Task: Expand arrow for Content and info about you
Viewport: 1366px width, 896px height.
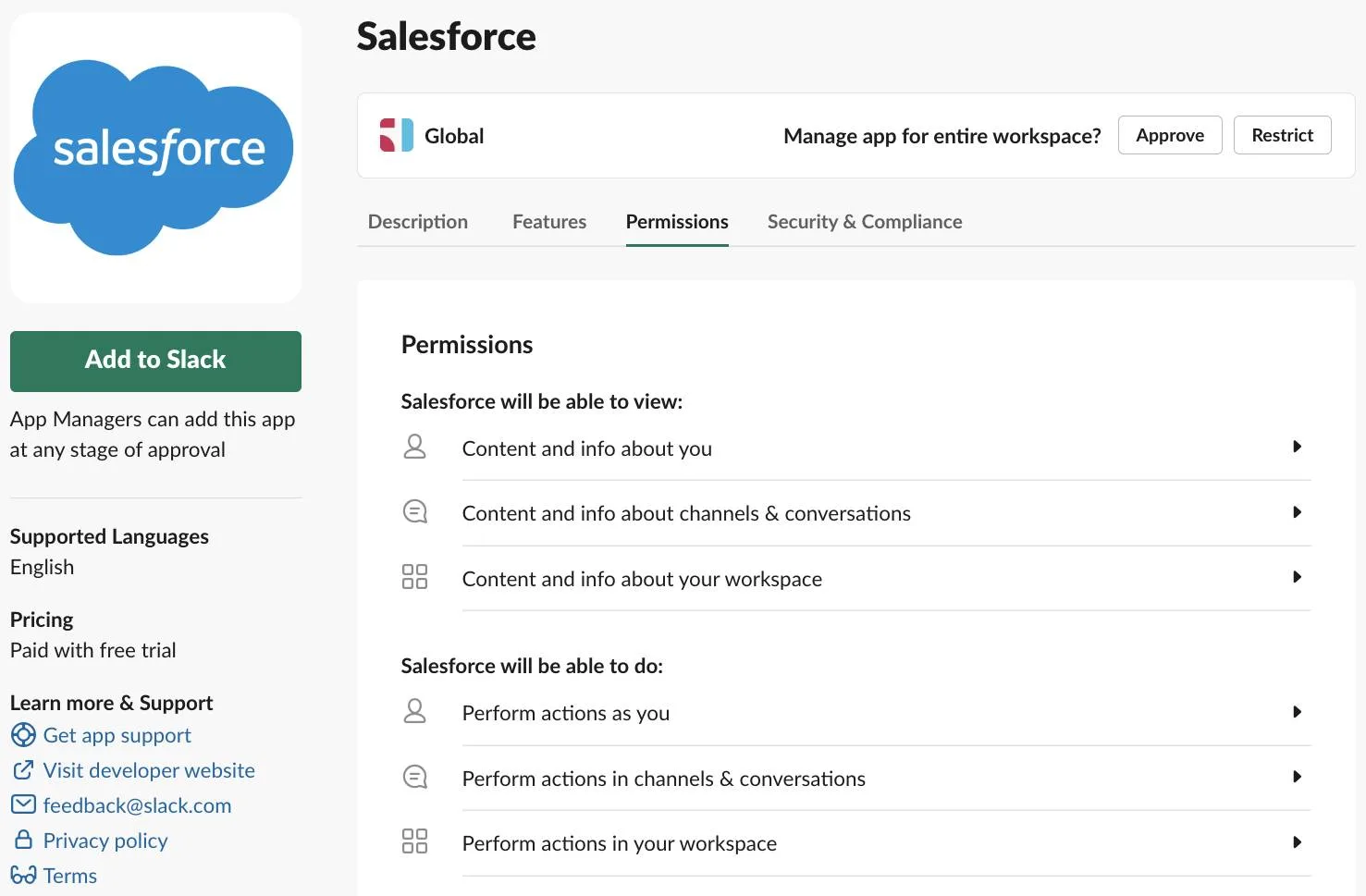Action: pos(1297,447)
